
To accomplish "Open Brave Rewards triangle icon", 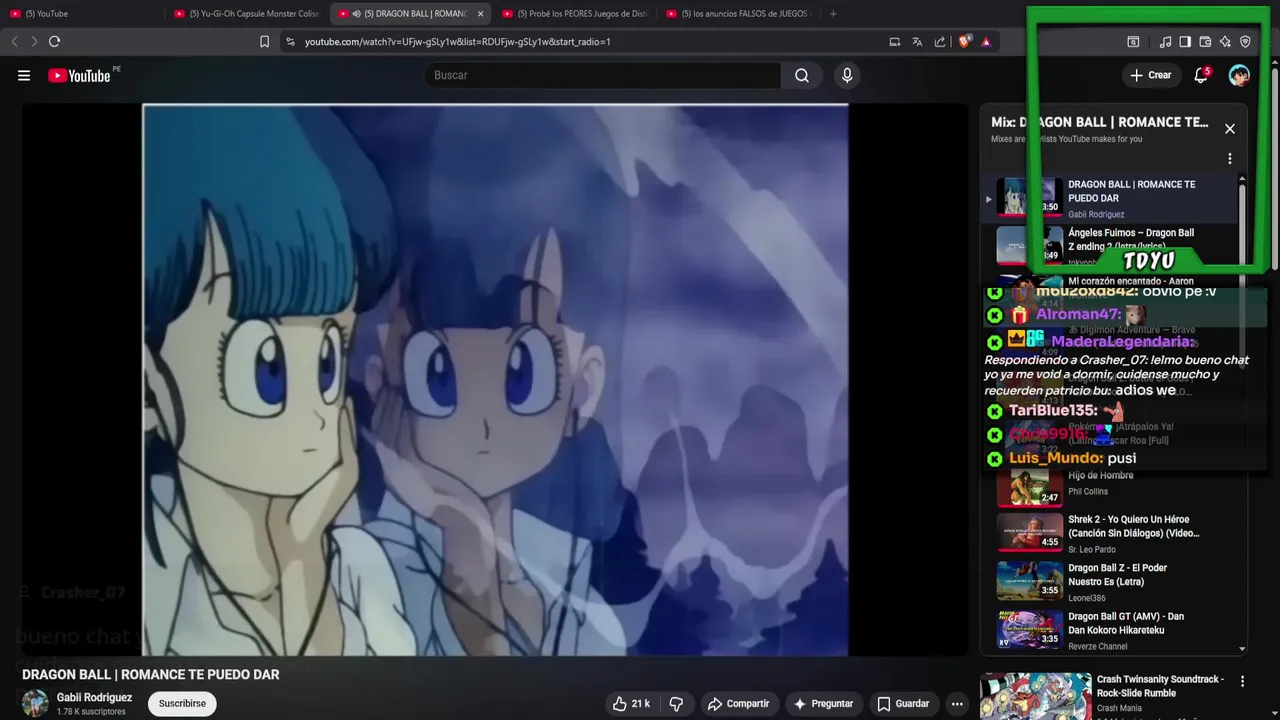I will [986, 41].
